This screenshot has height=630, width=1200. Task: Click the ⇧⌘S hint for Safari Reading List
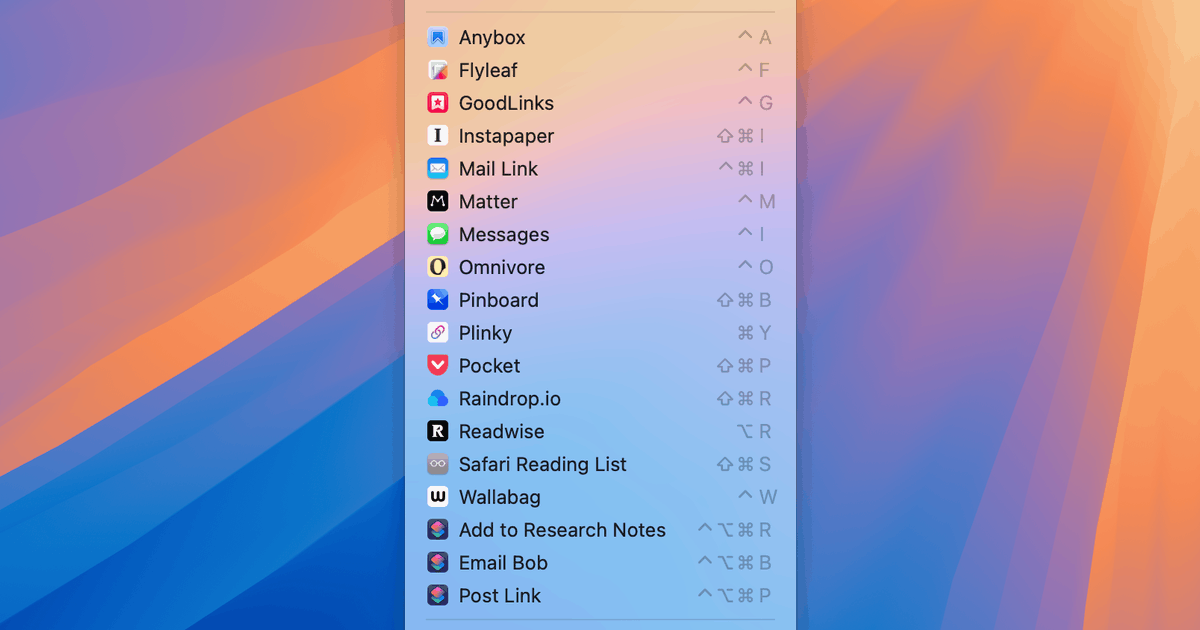[x=744, y=464]
